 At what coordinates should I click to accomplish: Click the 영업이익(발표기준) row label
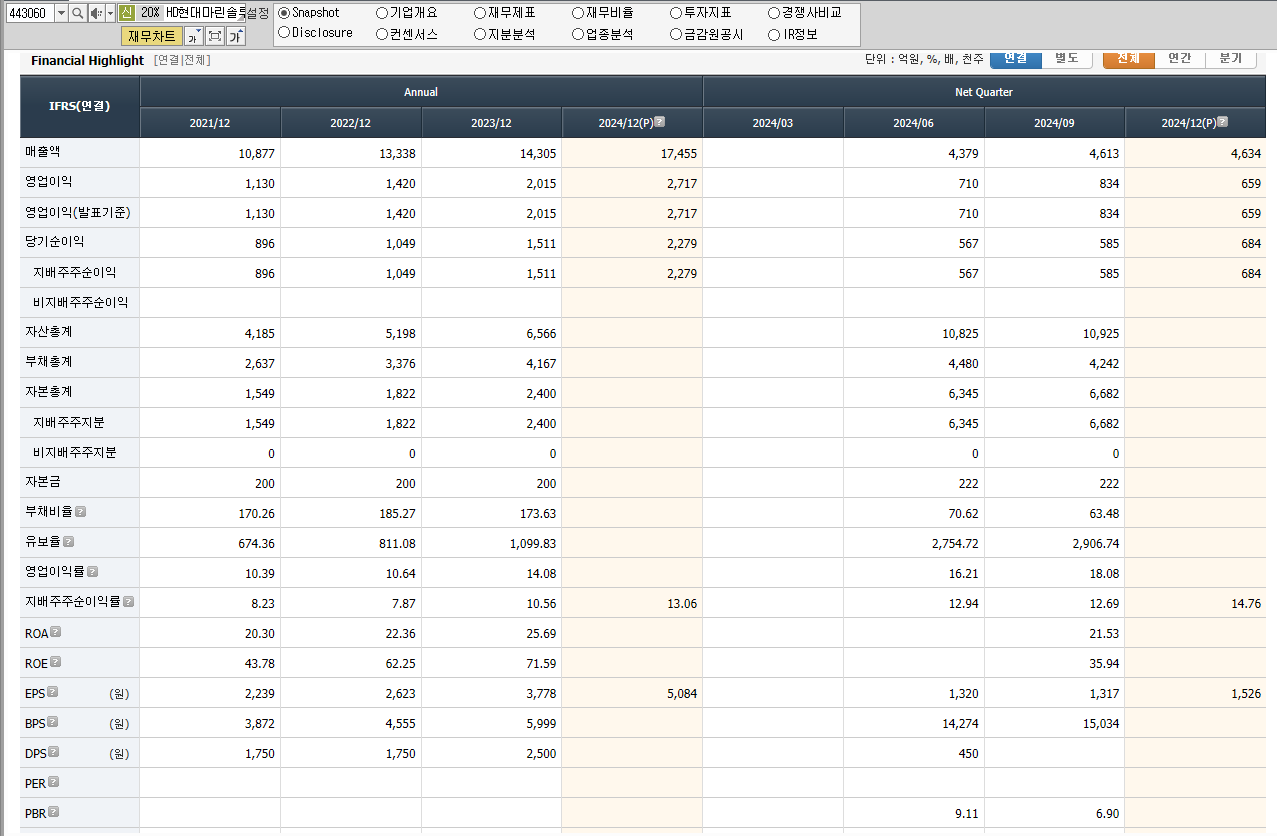point(78,212)
